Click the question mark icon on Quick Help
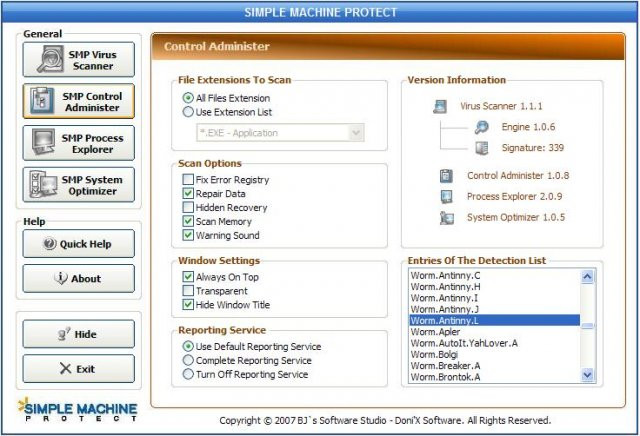 click(50, 243)
